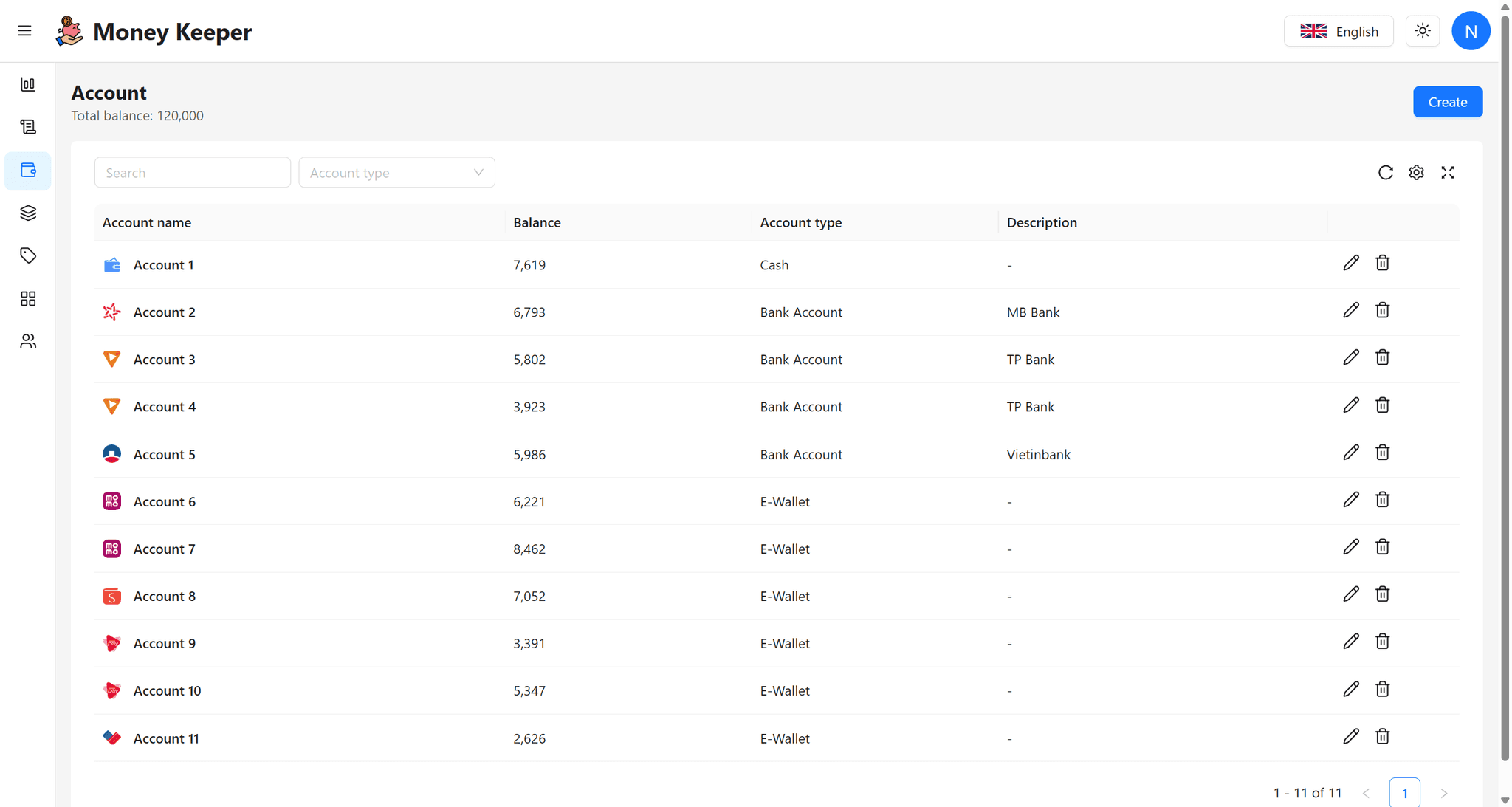Open the grid categories sidebar item
This screenshot has height=807, width=1512.
click(x=28, y=298)
